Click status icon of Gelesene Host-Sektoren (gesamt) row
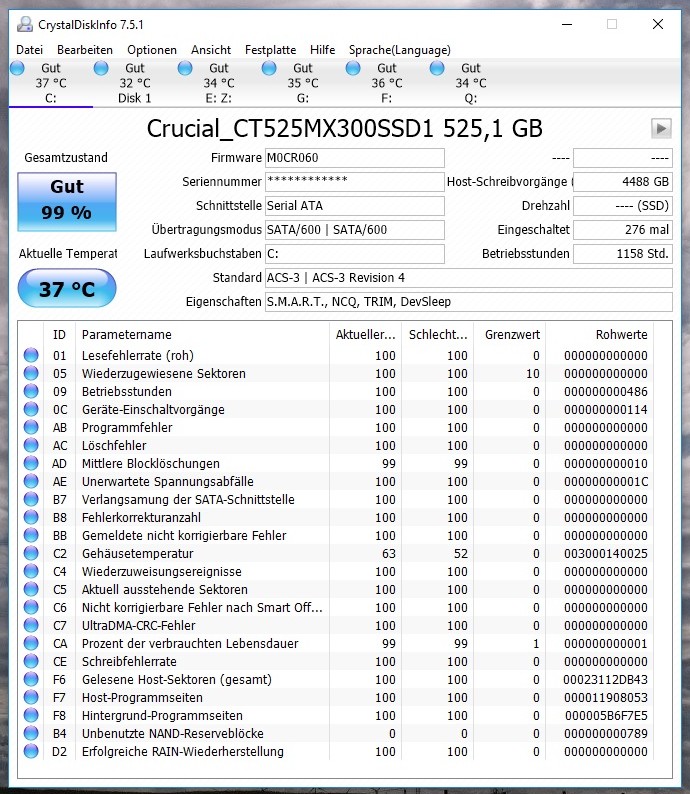 [31, 679]
